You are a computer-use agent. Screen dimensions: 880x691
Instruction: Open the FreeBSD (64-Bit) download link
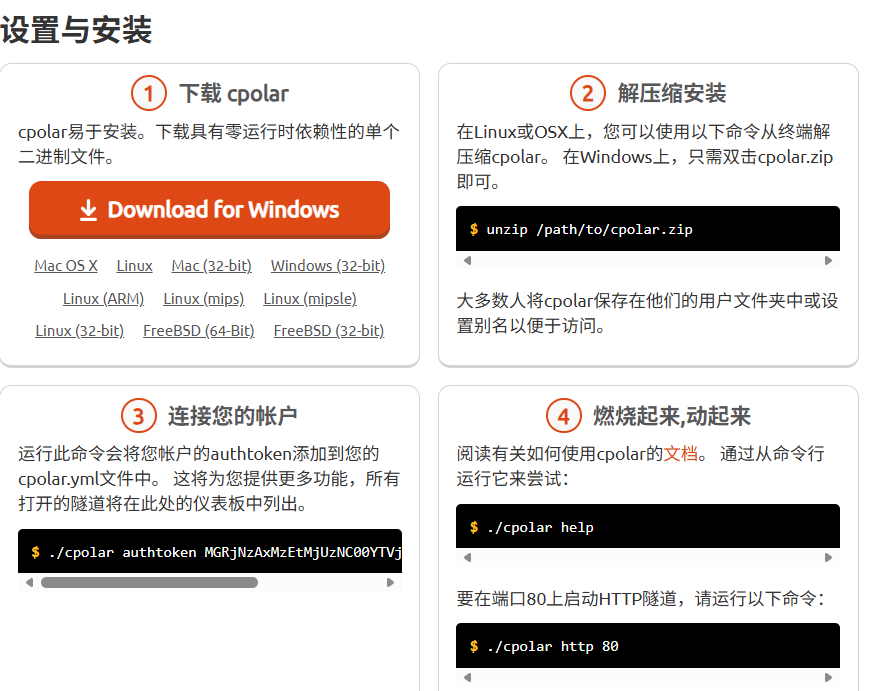click(x=199, y=331)
